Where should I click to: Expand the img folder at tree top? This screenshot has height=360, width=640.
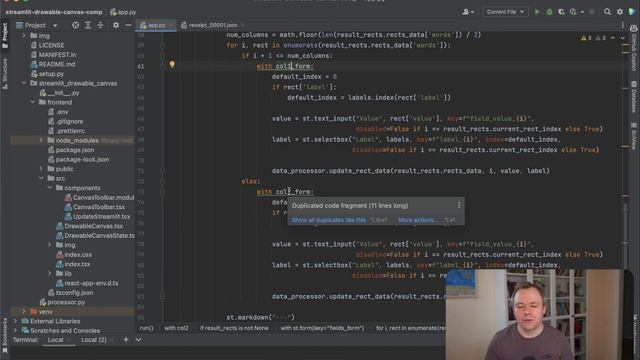(24, 36)
